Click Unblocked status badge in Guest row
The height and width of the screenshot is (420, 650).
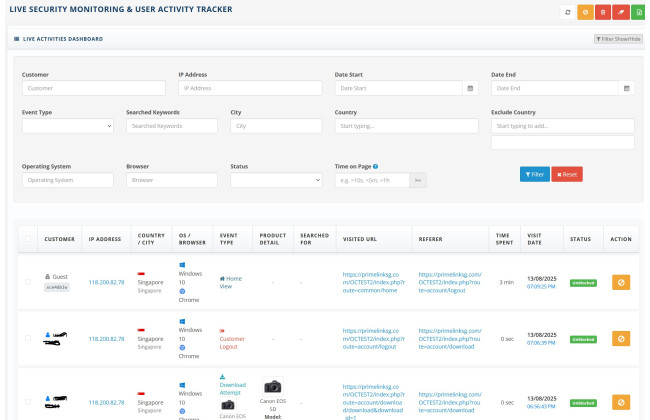583,283
